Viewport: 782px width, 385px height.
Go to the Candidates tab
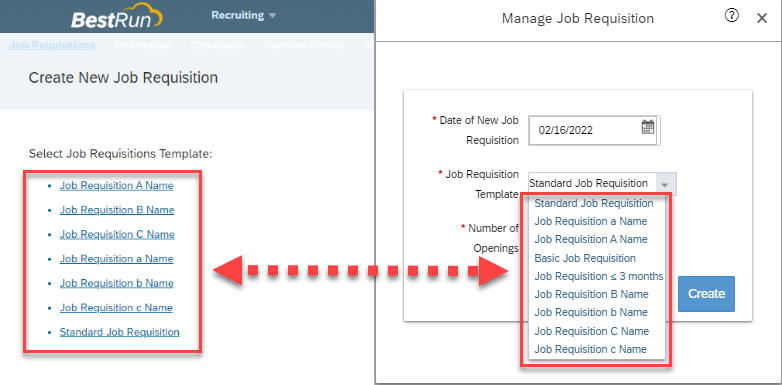[x=217, y=45]
